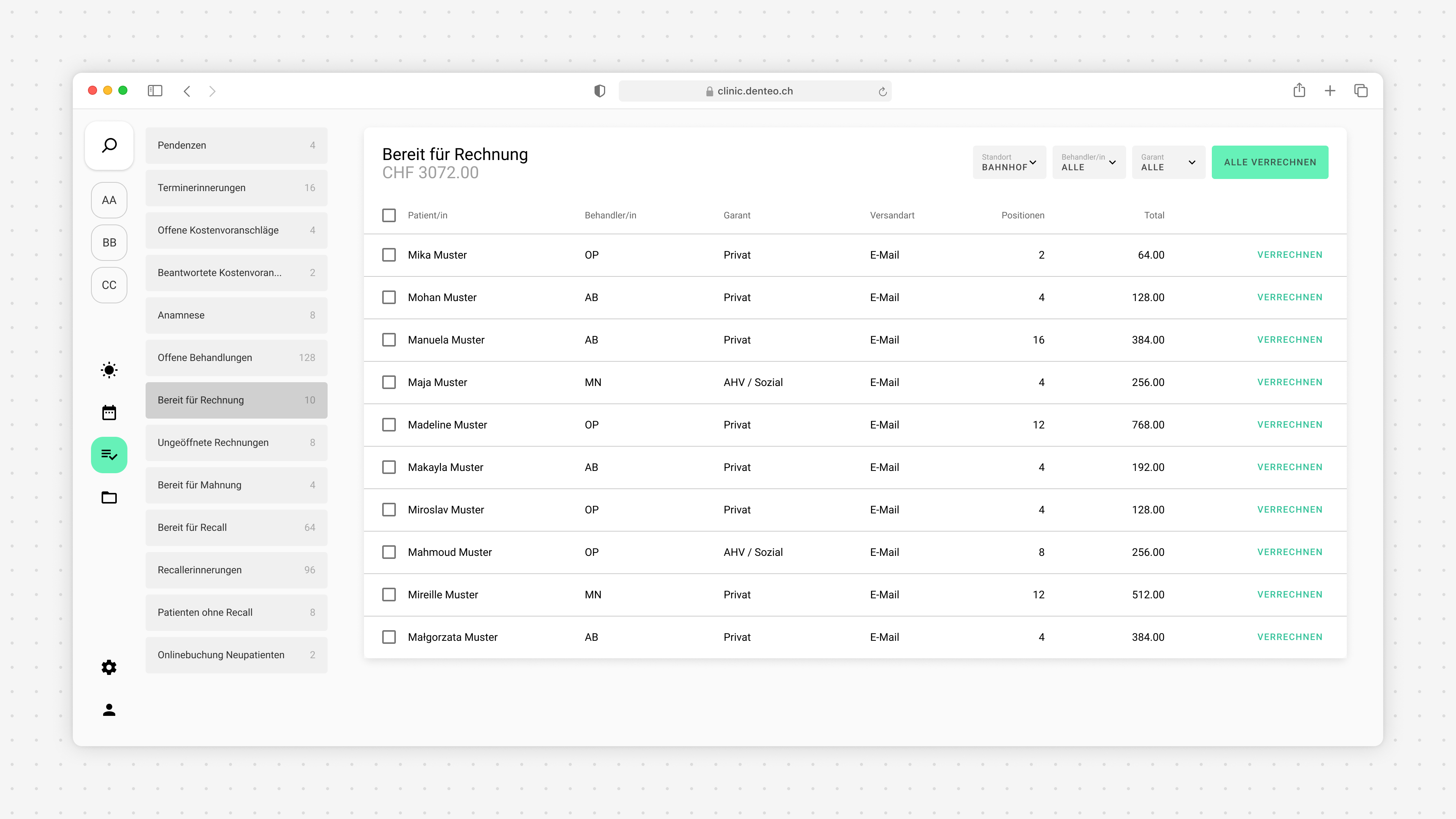Open the folder icon in sidebar
The image size is (1456, 819).
109,497
